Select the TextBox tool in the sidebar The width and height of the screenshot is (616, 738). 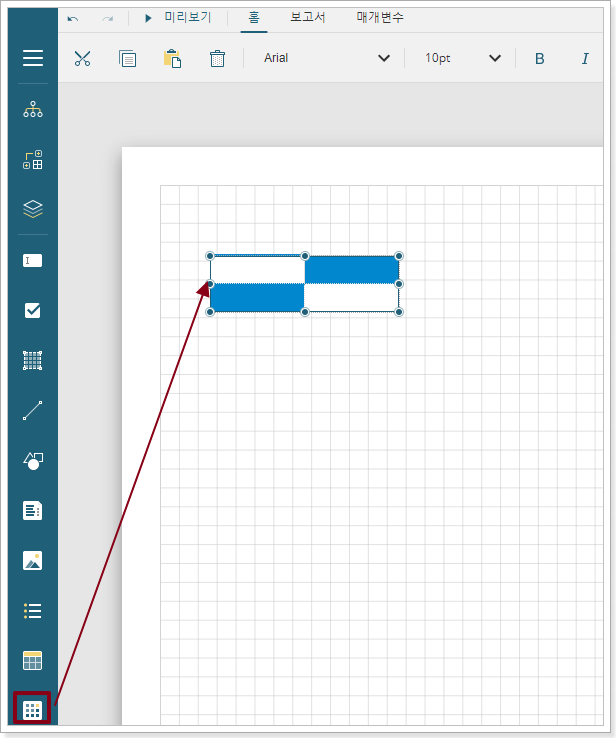pos(33,260)
